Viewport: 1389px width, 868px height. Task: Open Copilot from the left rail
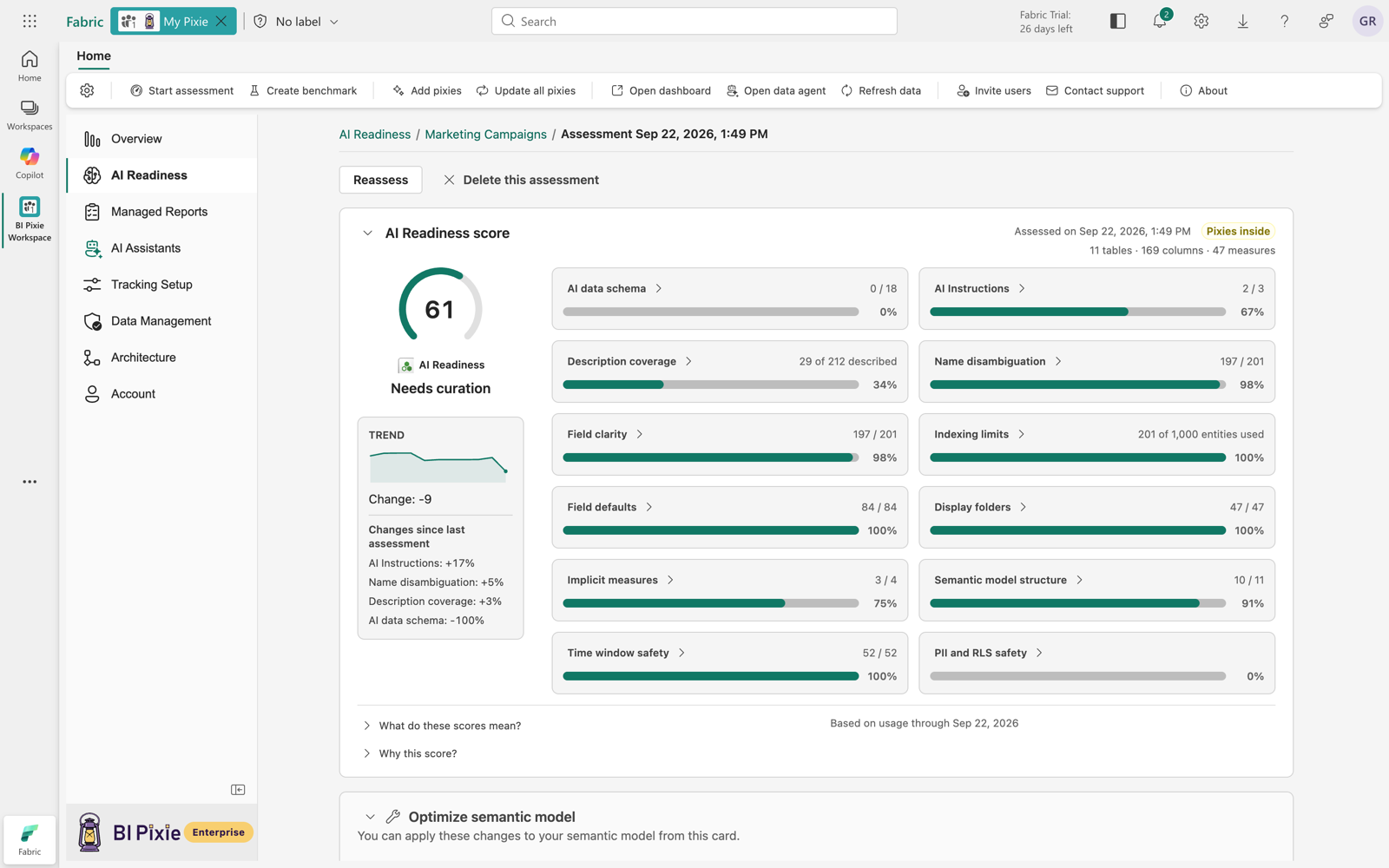coord(30,163)
